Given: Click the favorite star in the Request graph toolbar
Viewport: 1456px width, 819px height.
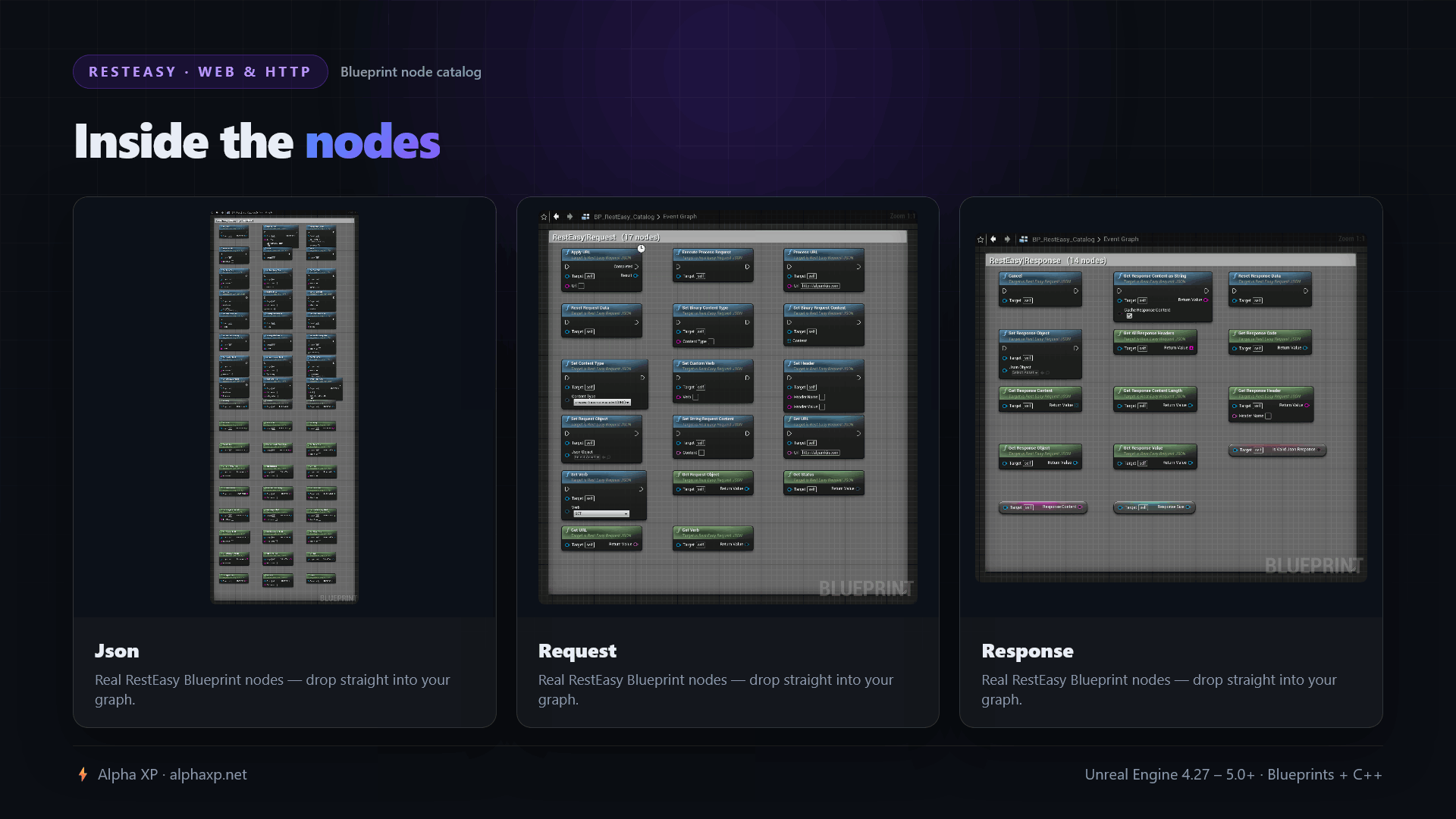Looking at the screenshot, I should (544, 217).
